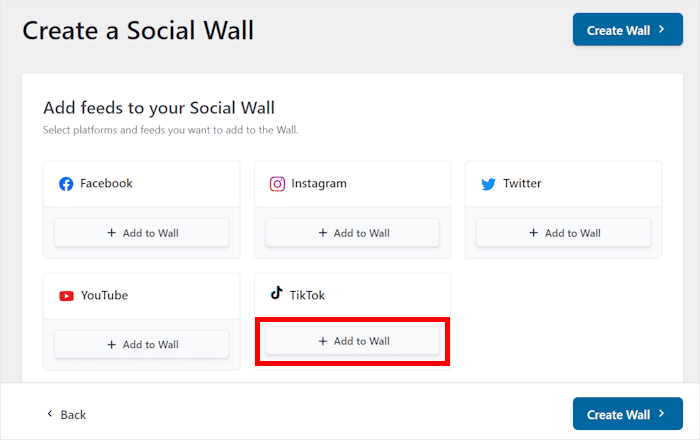Select the TikTok platform label
700x440 pixels.
[x=307, y=295]
